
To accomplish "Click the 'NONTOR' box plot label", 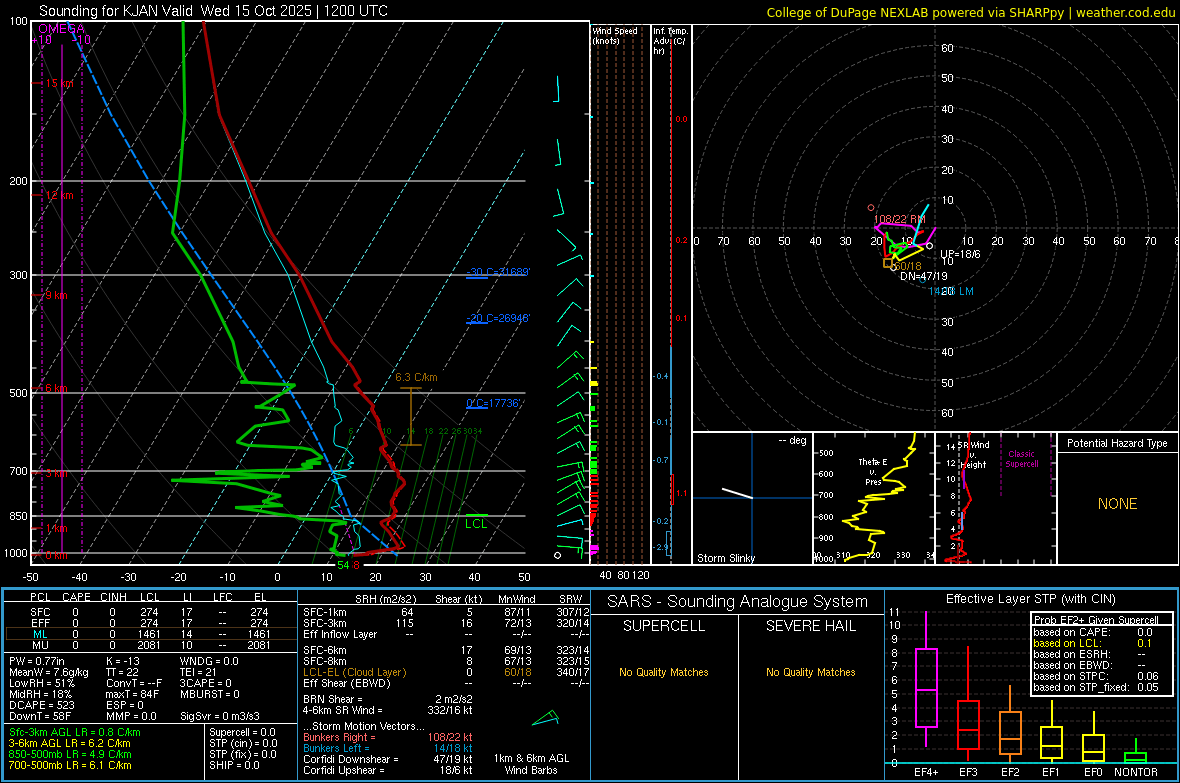I will tap(1136, 772).
